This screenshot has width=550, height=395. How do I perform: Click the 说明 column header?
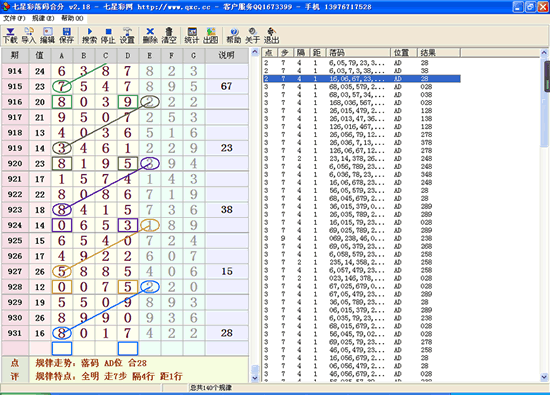pyautogui.click(x=227, y=55)
